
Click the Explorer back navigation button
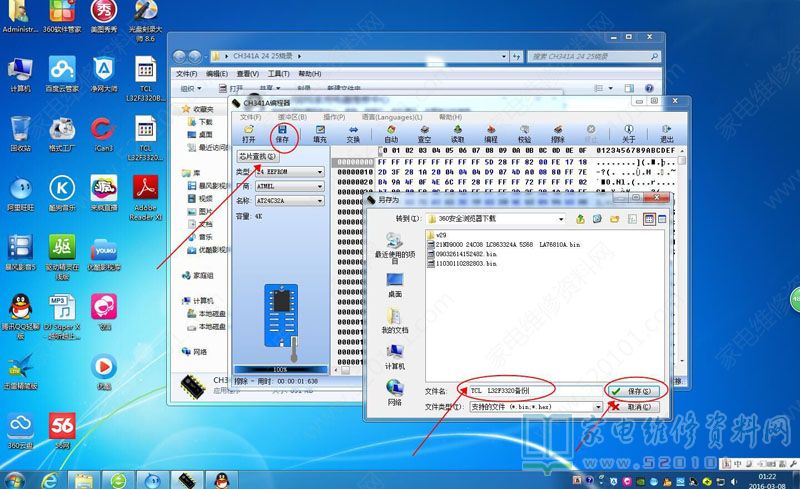(x=179, y=56)
